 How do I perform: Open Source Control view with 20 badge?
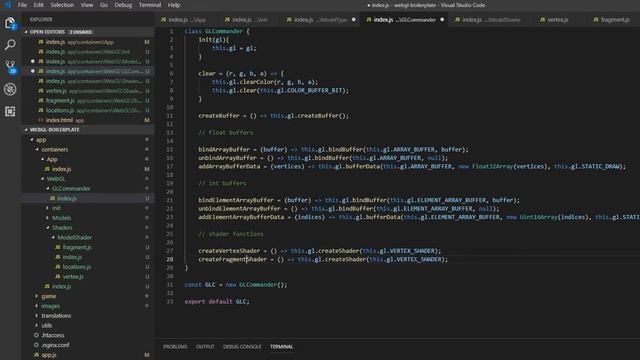10,67
